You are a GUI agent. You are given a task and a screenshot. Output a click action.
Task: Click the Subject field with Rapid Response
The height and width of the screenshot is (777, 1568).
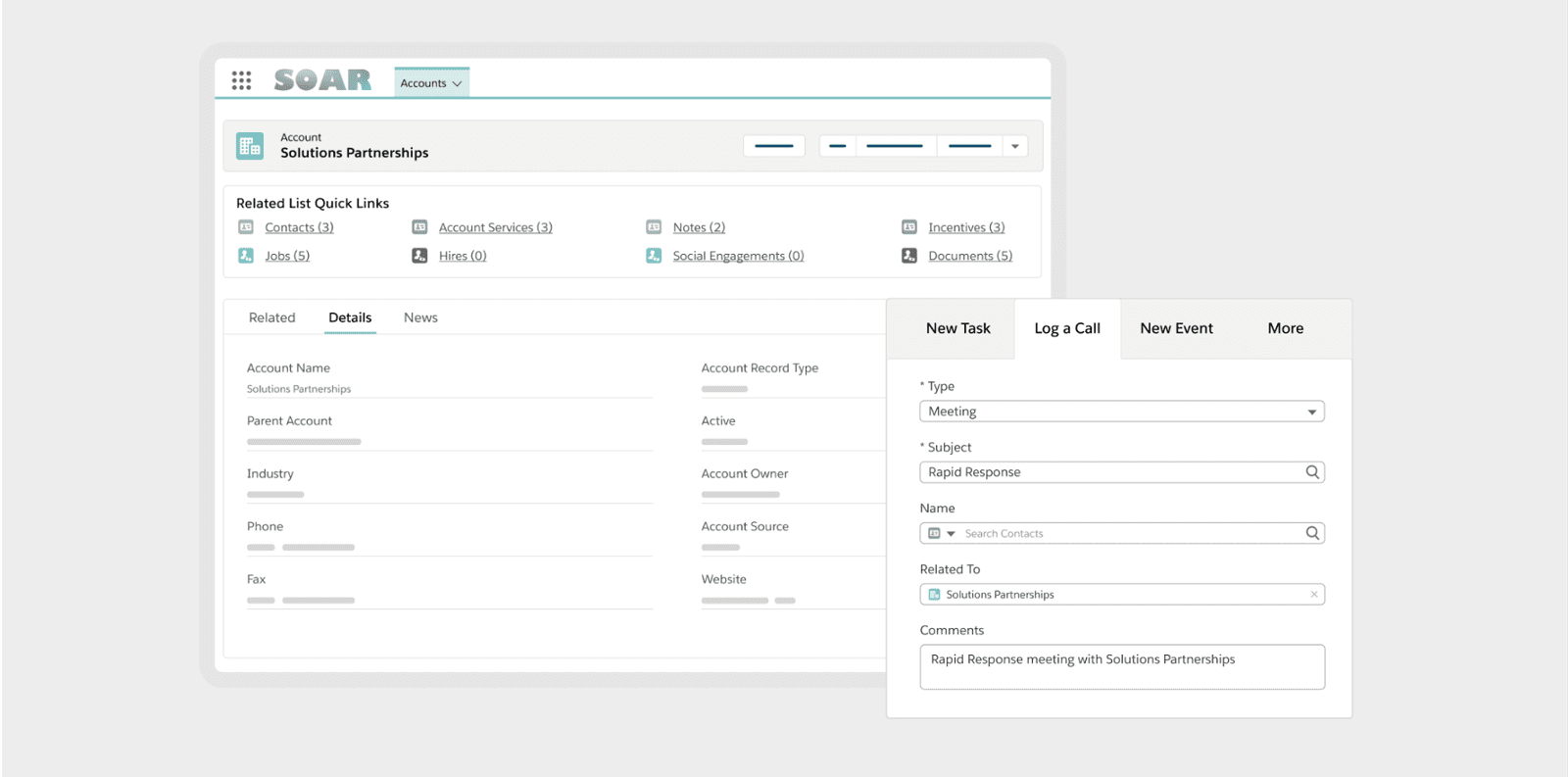point(1122,472)
